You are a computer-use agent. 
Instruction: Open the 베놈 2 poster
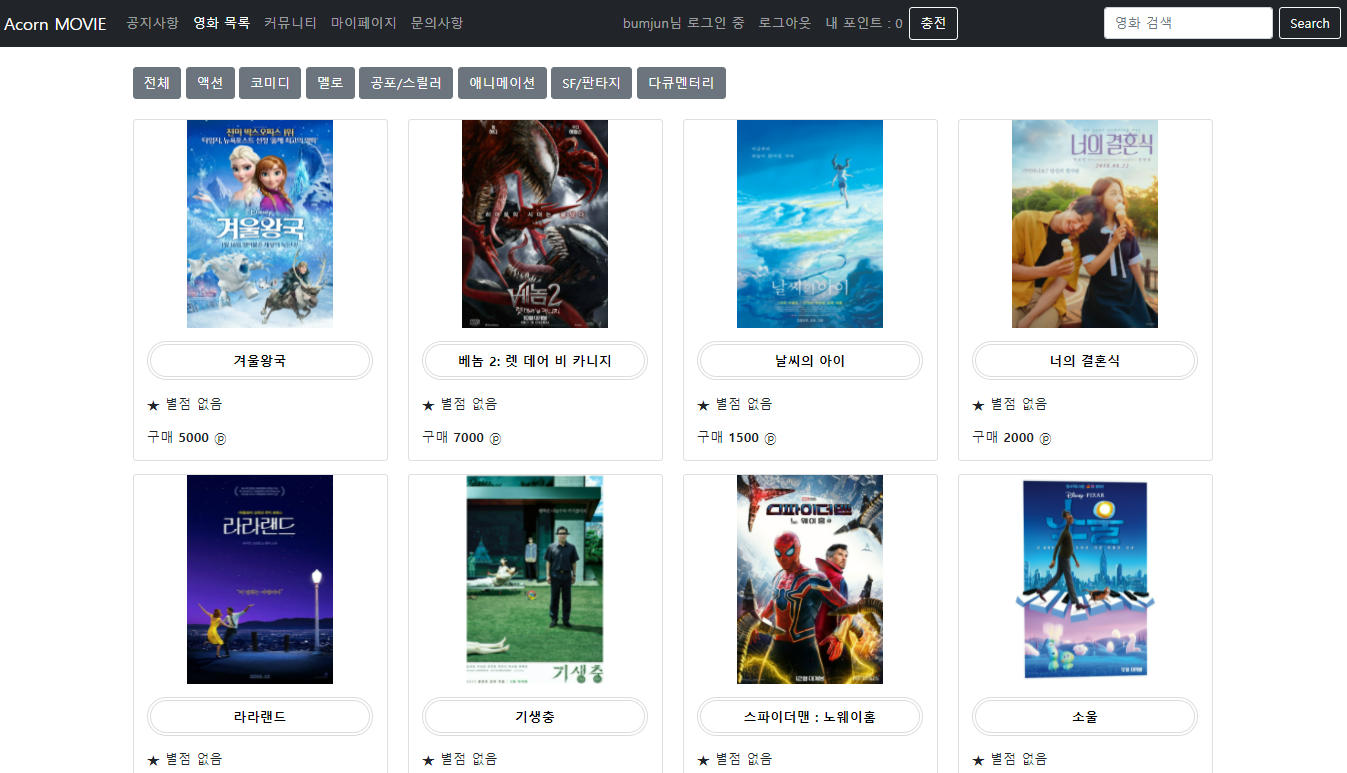(535, 224)
